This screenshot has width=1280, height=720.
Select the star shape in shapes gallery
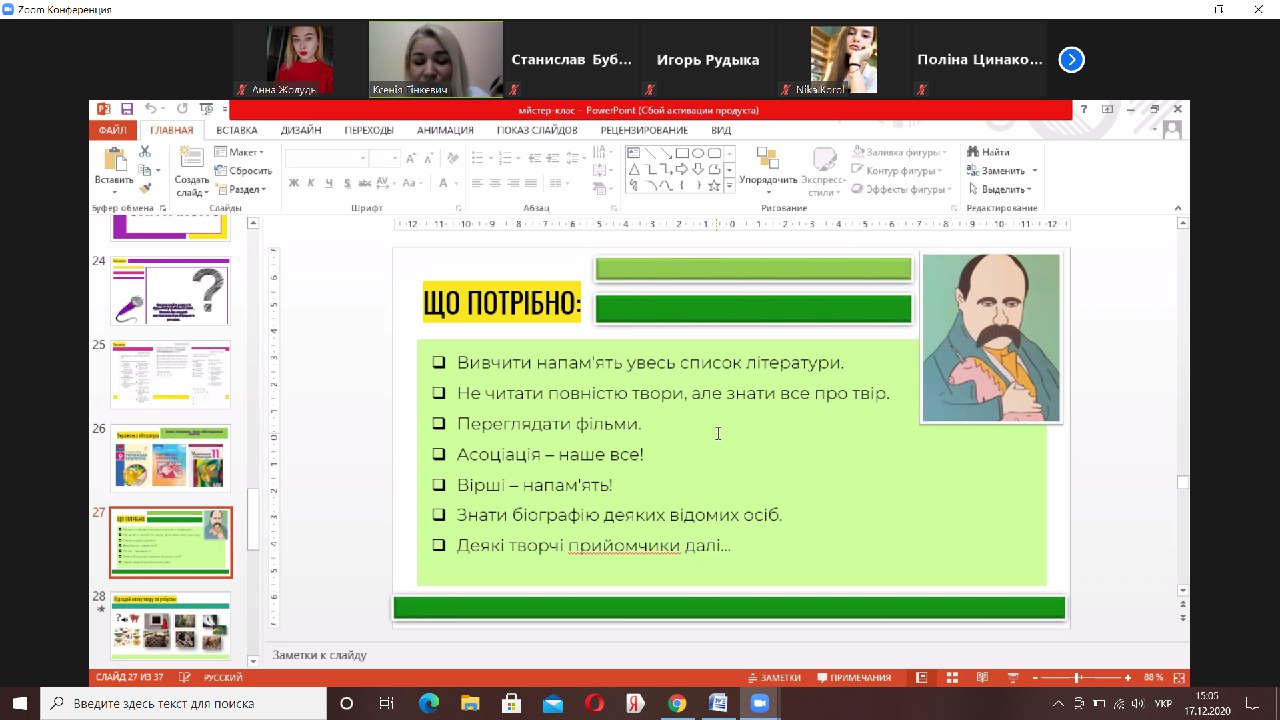(714, 186)
